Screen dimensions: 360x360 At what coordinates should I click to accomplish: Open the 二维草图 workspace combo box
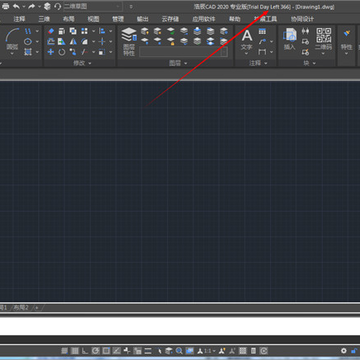92,7
